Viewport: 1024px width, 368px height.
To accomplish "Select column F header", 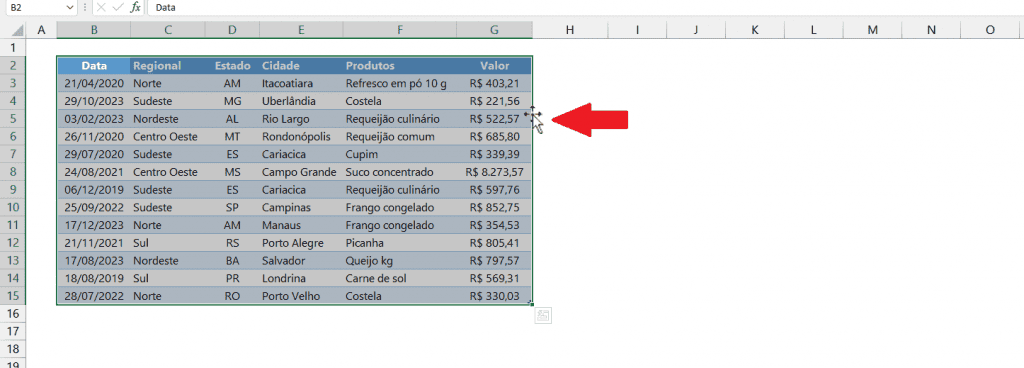I will pyautogui.click(x=400, y=29).
